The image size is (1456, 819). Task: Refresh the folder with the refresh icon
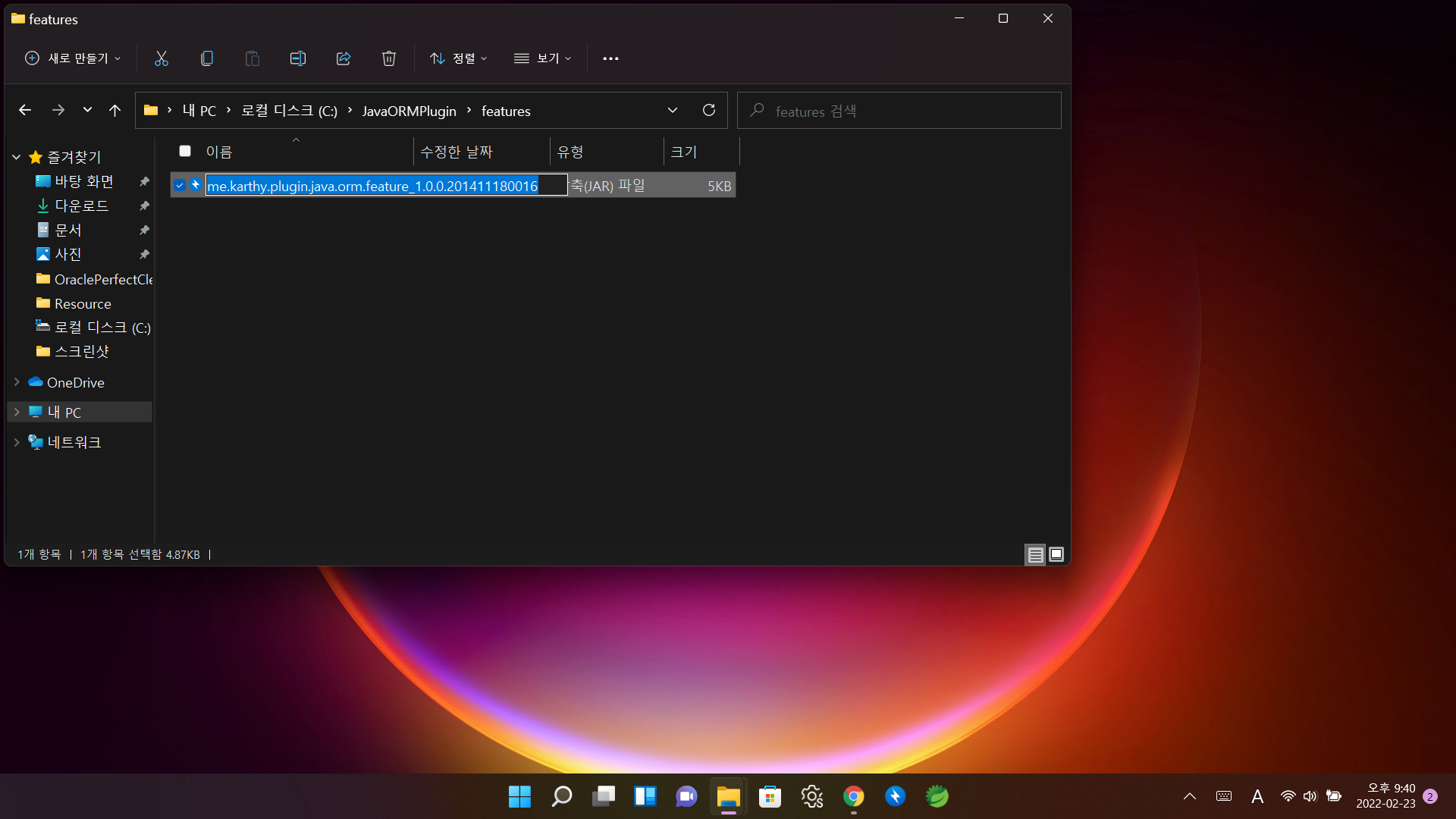point(709,111)
